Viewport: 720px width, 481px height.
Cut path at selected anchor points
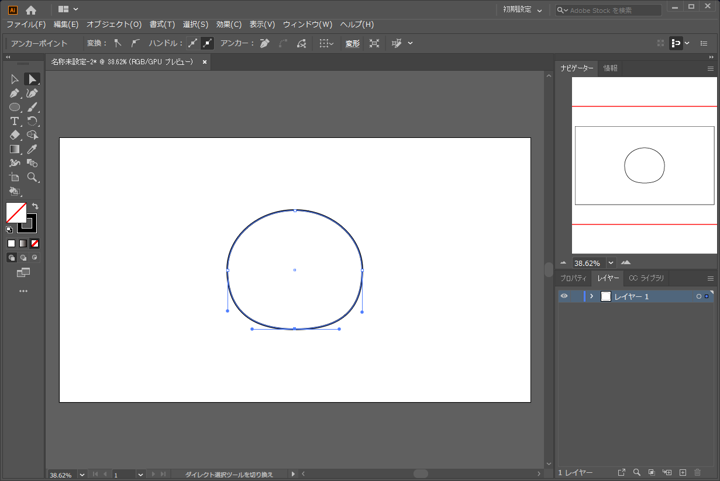(301, 43)
